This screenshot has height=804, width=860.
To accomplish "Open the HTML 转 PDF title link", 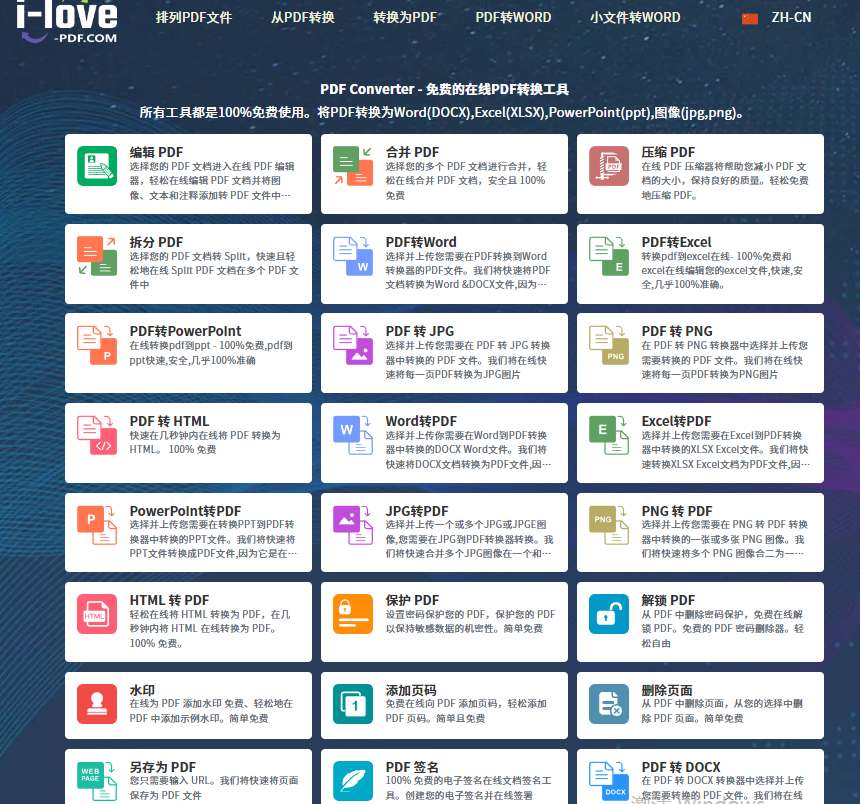I will pyautogui.click(x=169, y=600).
